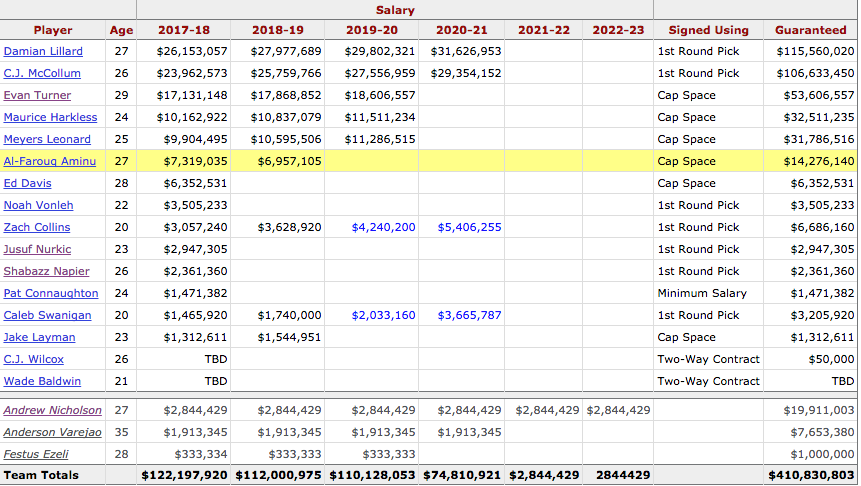The image size is (861, 486).
Task: Click the Guaranteed column header
Action: (x=810, y=30)
